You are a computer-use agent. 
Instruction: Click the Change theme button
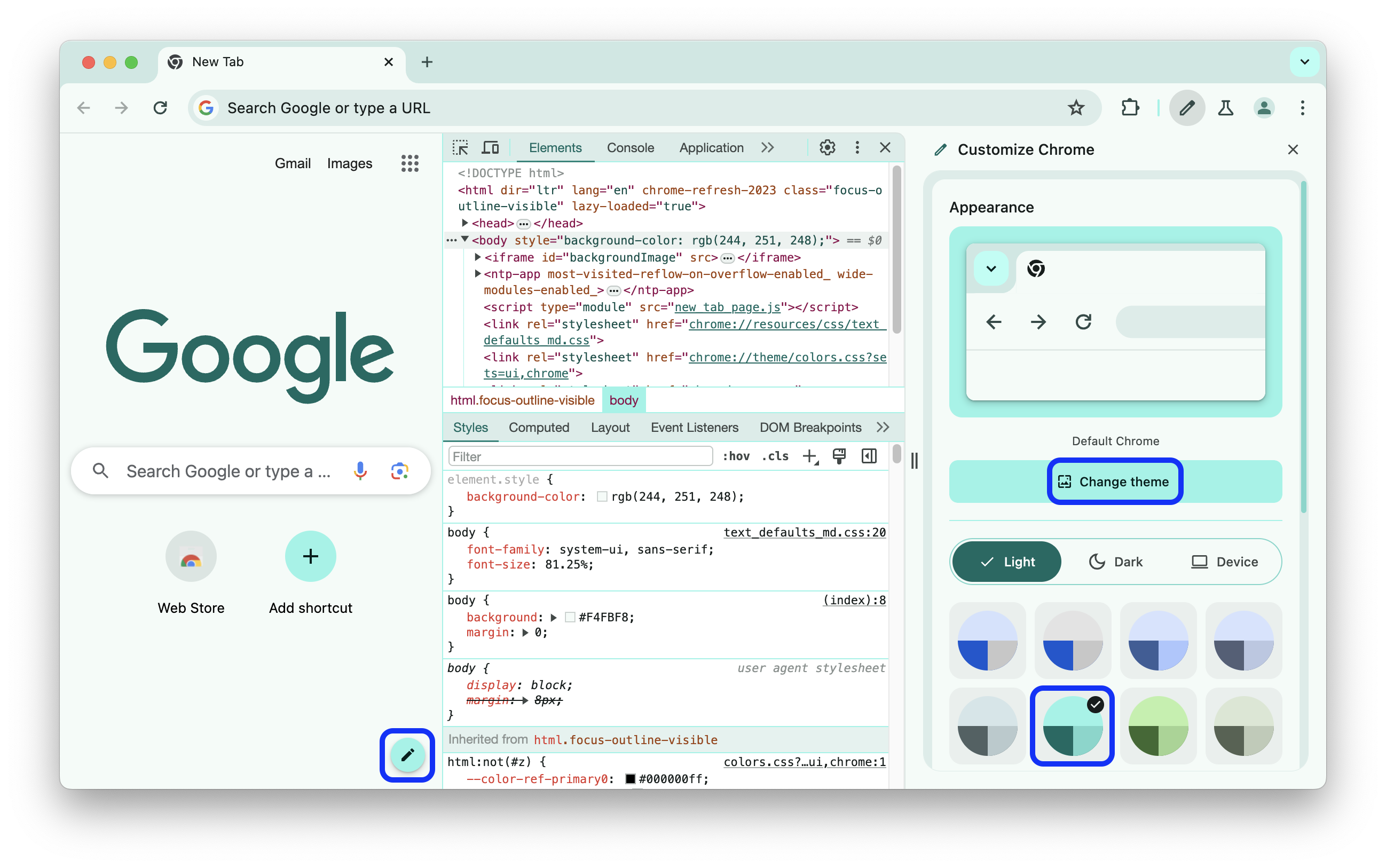1113,482
